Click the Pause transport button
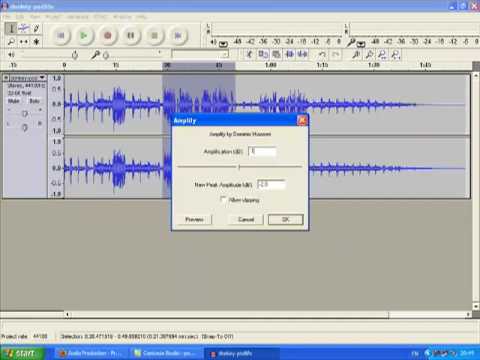Screen dimensions: 480x360 131,35
